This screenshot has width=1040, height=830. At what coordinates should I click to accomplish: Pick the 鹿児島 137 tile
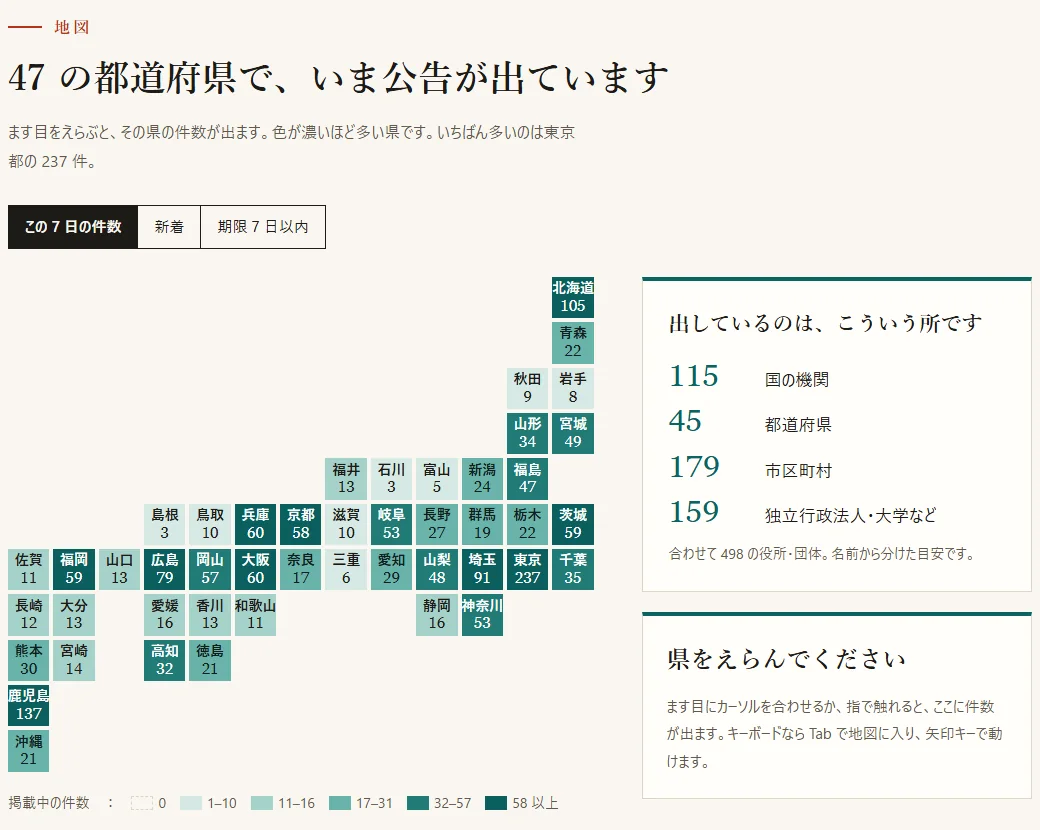click(x=29, y=705)
